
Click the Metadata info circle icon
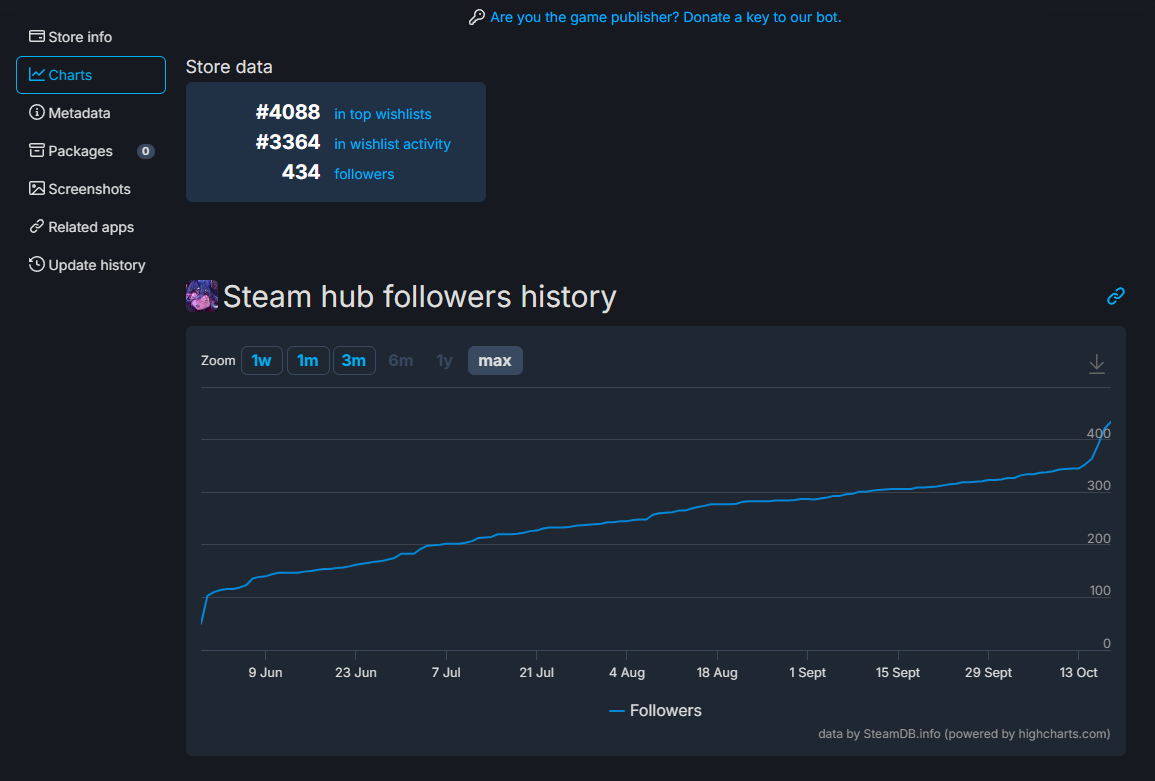[37, 112]
